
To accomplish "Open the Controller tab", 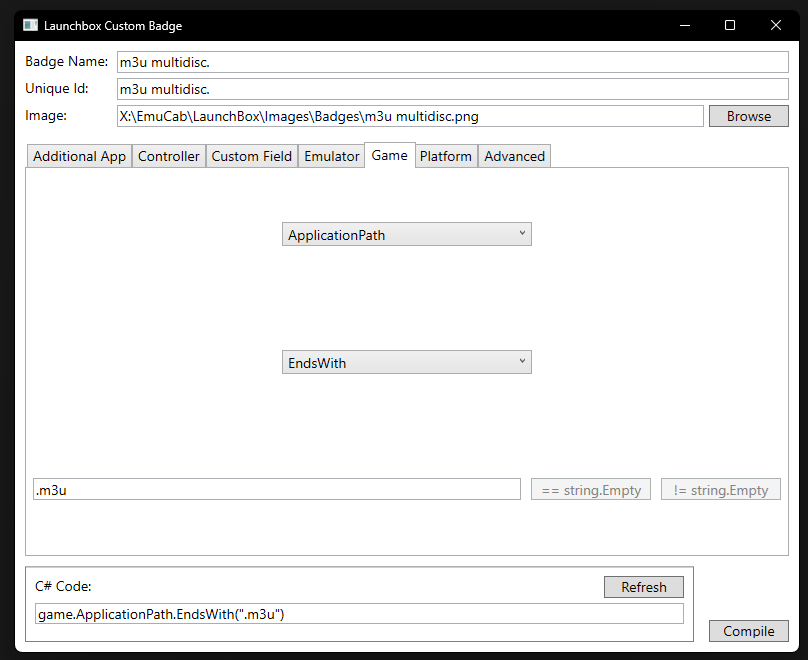I will pyautogui.click(x=168, y=156).
